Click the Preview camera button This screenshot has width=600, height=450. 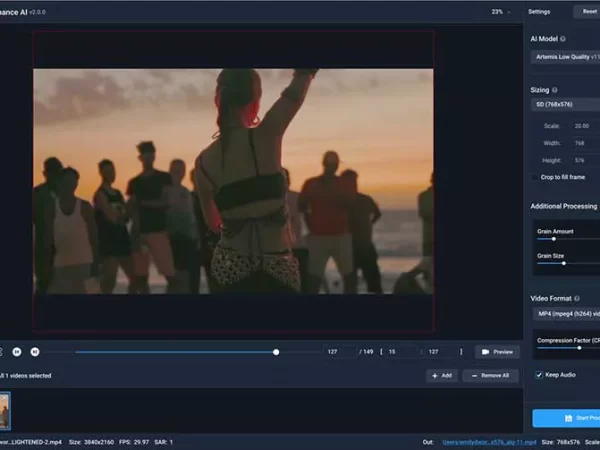[497, 352]
